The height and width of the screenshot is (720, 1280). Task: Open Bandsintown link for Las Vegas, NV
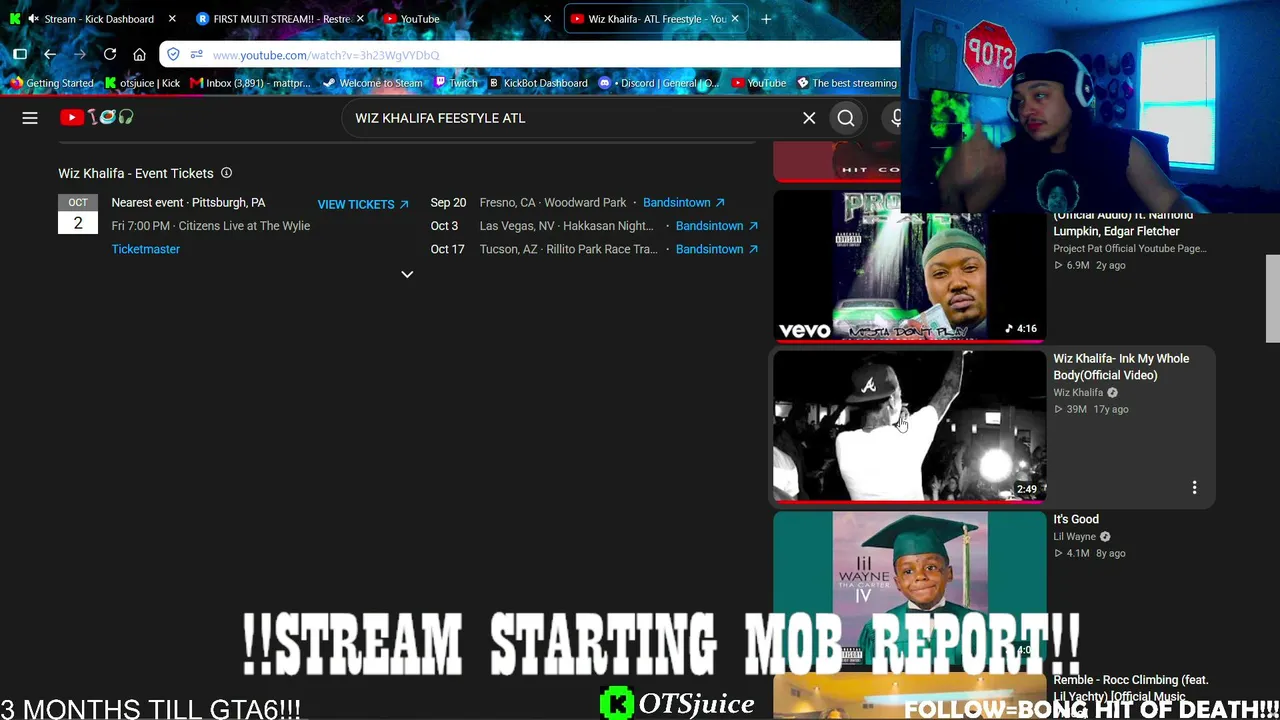[x=717, y=226]
